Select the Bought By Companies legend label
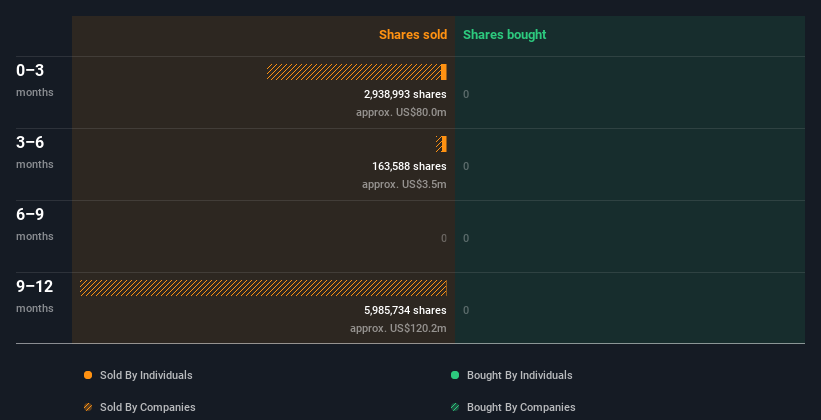This screenshot has height=420, width=821. pyautogui.click(x=521, y=407)
